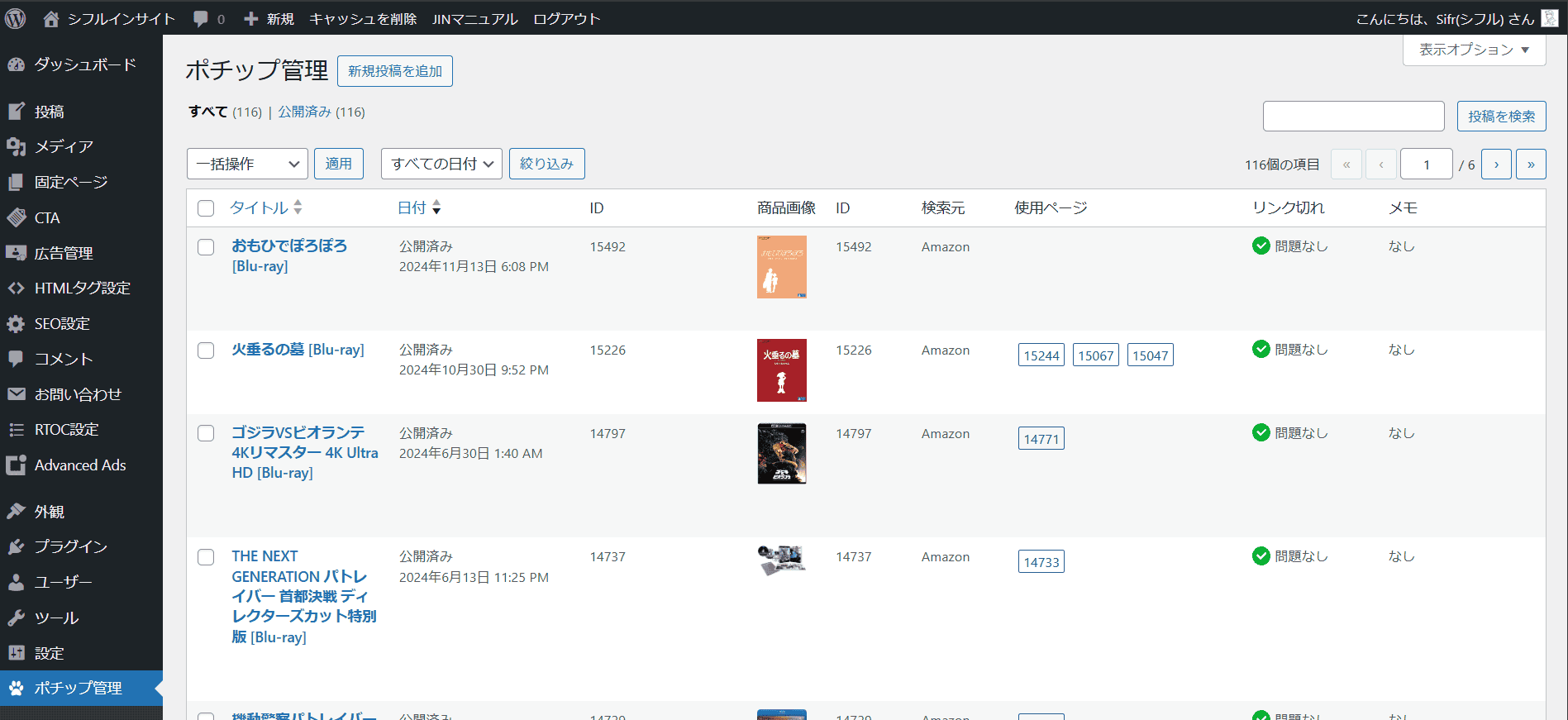The width and height of the screenshot is (1568, 720).
Task: Click the SEO設定 gear icon
Action: pos(16,323)
